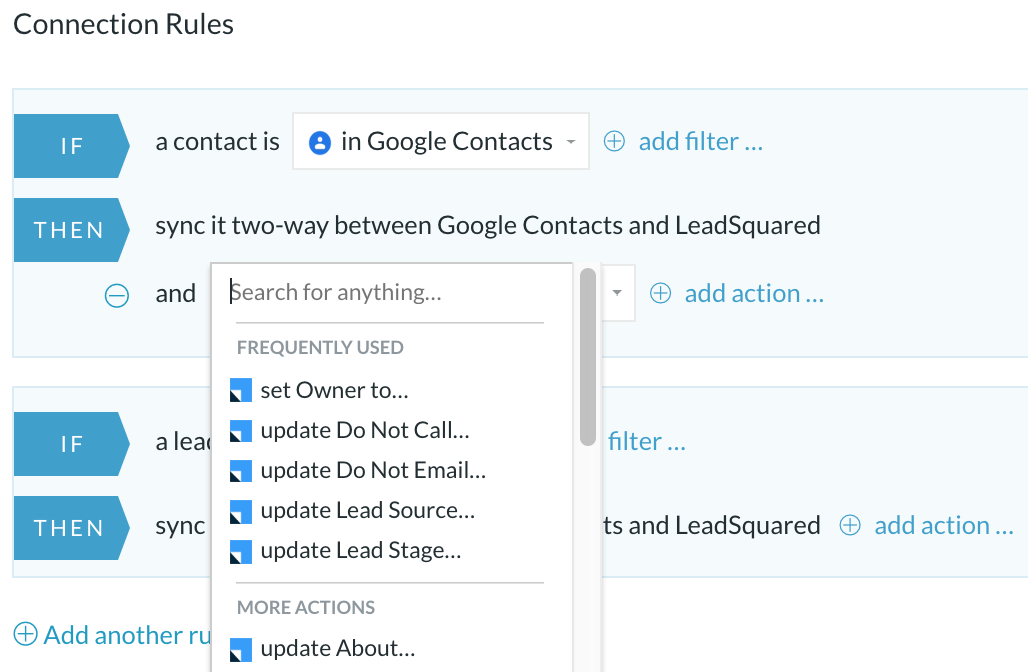
Task: Click the first rule's 'IF' label
Action: [x=71, y=146]
